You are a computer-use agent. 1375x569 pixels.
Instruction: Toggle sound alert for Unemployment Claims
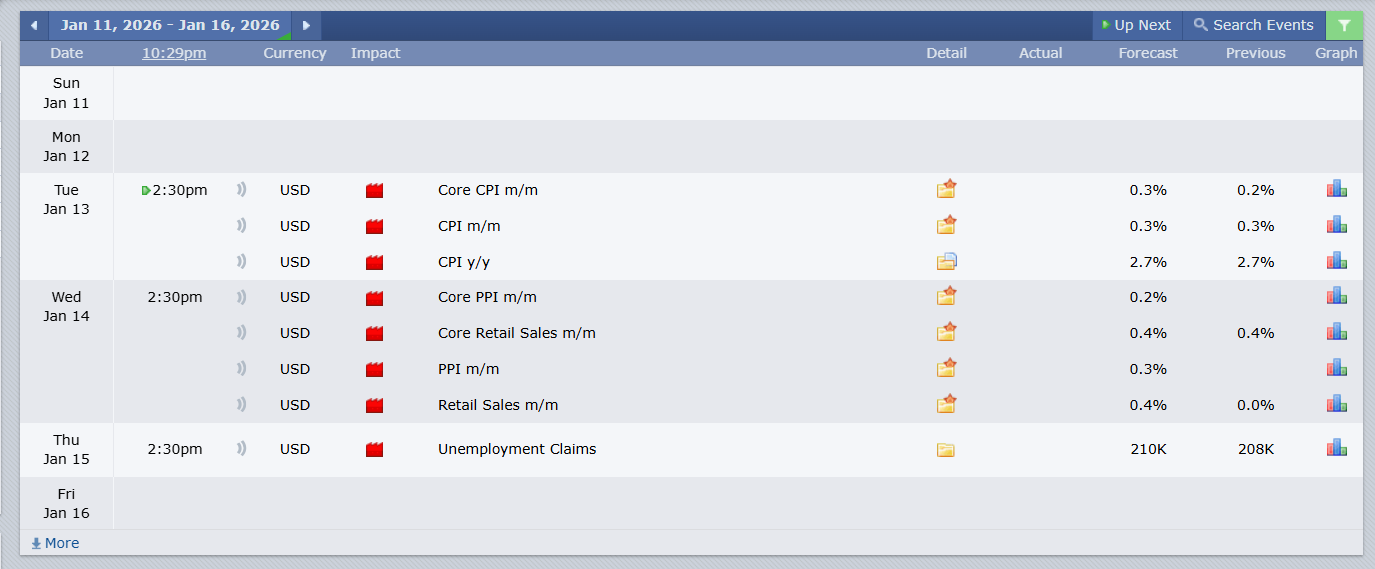tap(241, 449)
